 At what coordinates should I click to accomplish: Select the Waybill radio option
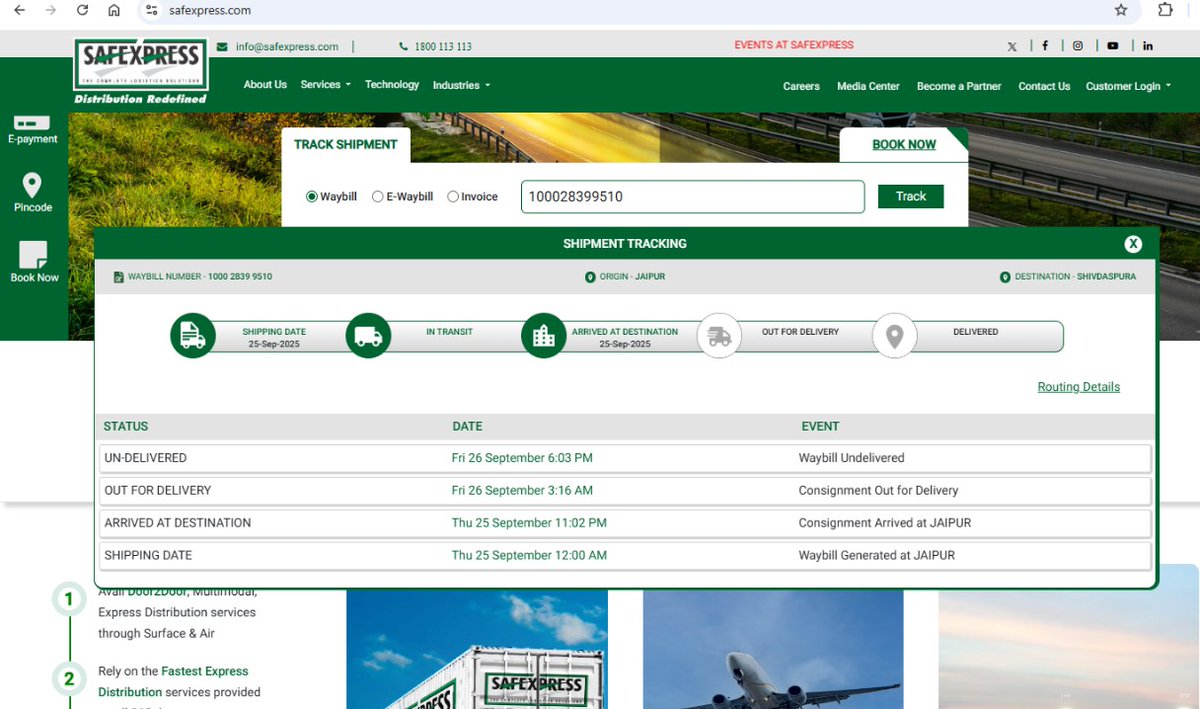pyautogui.click(x=312, y=197)
